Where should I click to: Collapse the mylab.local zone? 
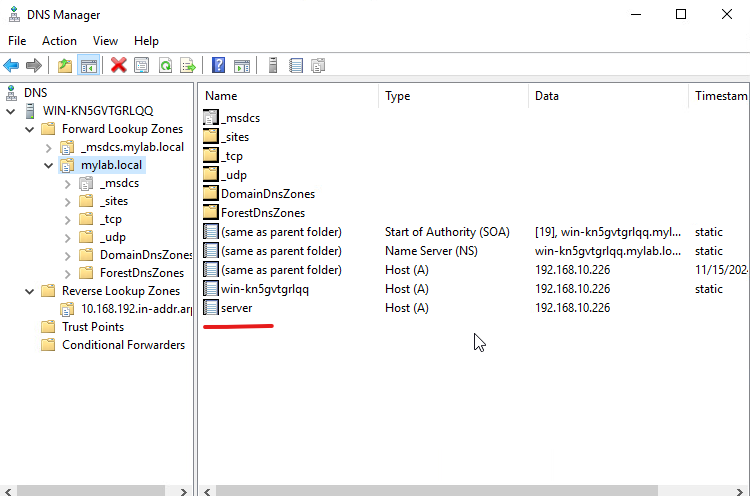(48, 165)
